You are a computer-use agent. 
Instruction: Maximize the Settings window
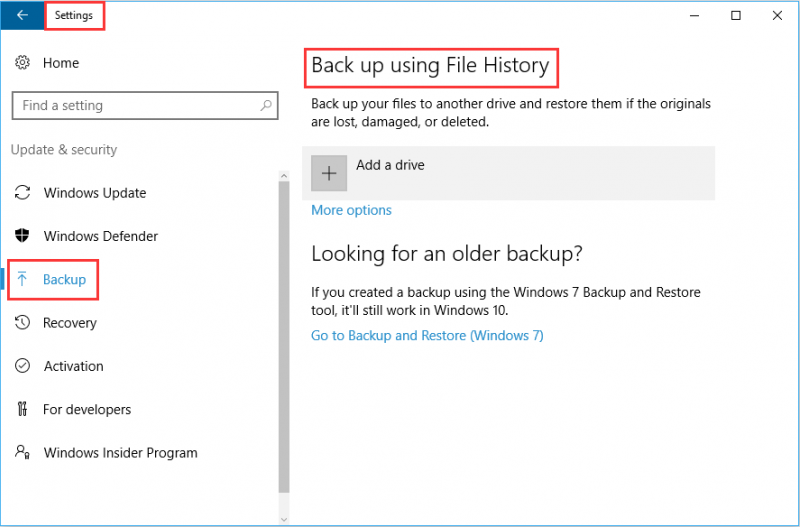tap(736, 16)
